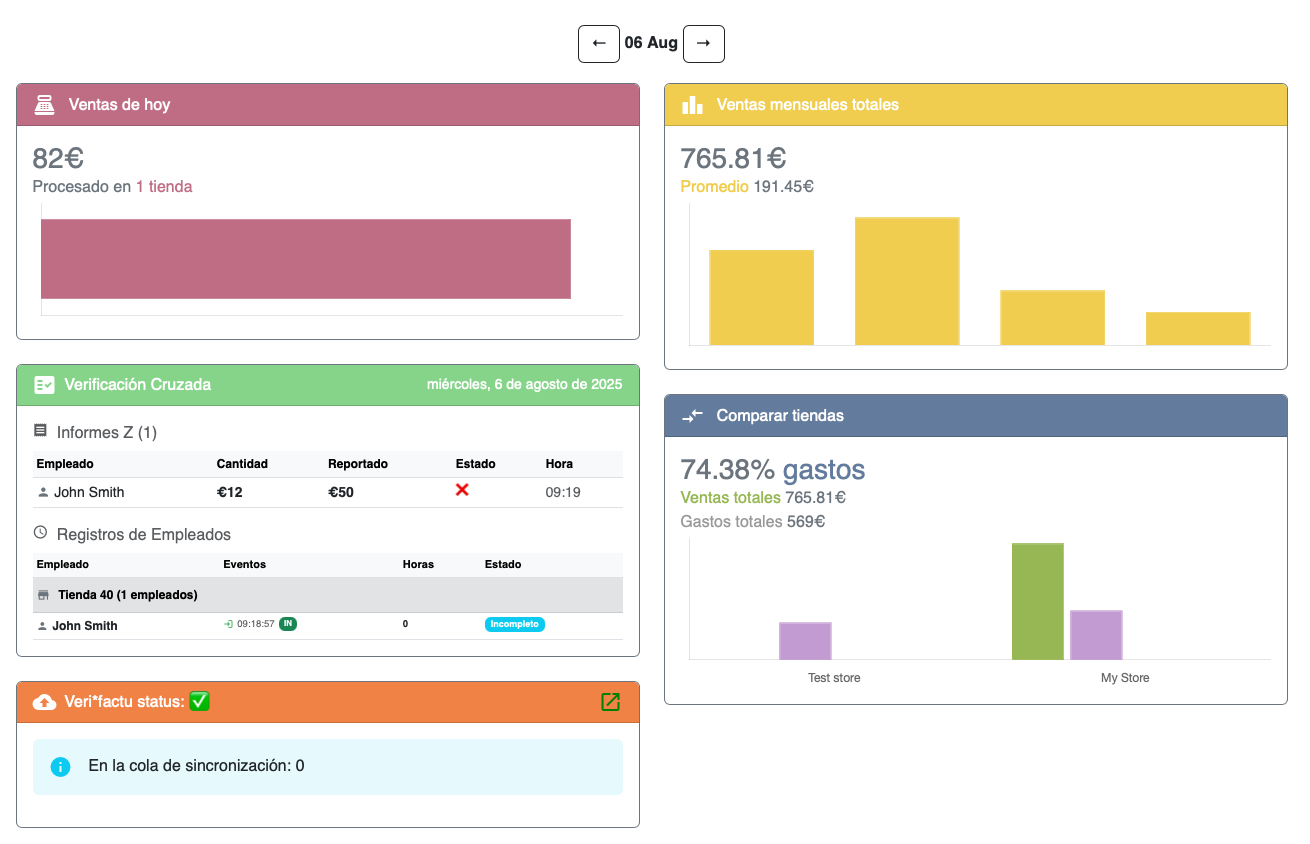Click the red X status icon for John Smith
Screen dimensions: 1310x844
point(462,490)
